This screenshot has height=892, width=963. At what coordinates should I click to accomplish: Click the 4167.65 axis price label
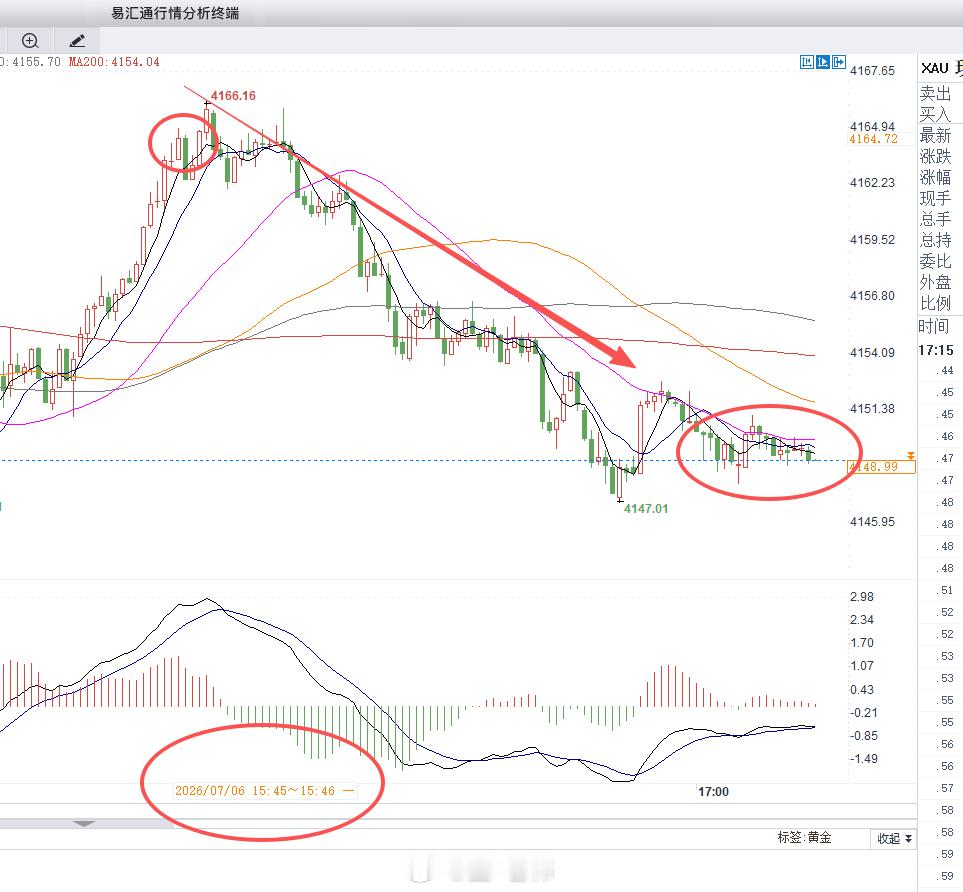(x=872, y=71)
